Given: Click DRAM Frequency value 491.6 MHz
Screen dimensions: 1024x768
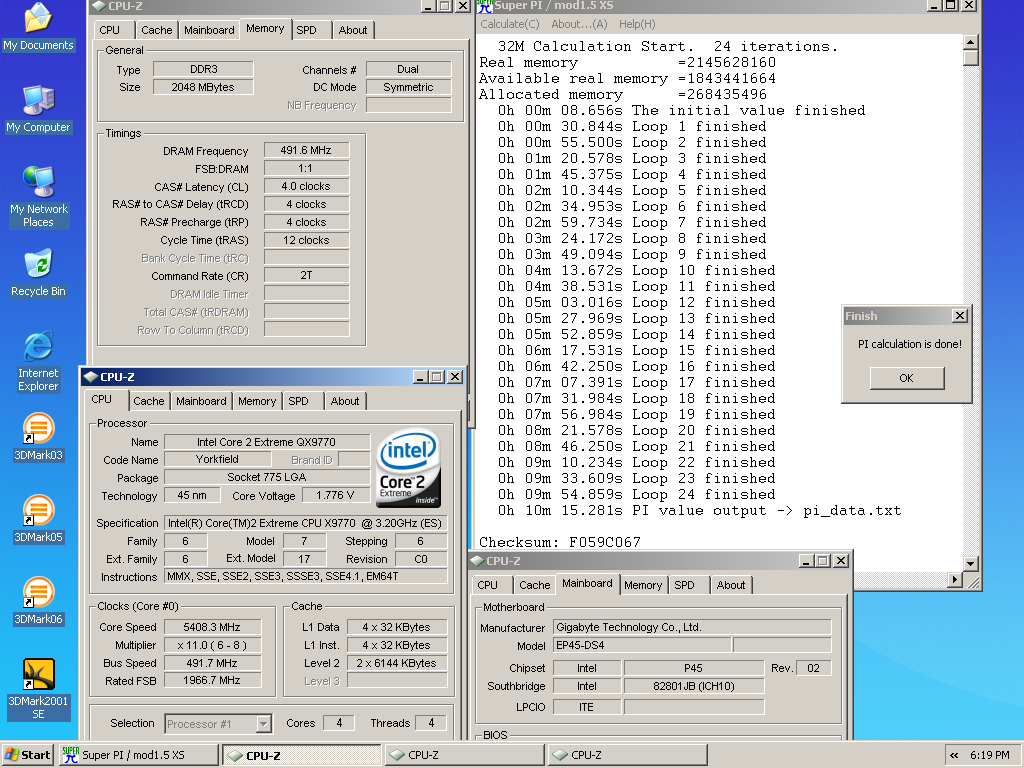Looking at the screenshot, I should (x=306, y=150).
